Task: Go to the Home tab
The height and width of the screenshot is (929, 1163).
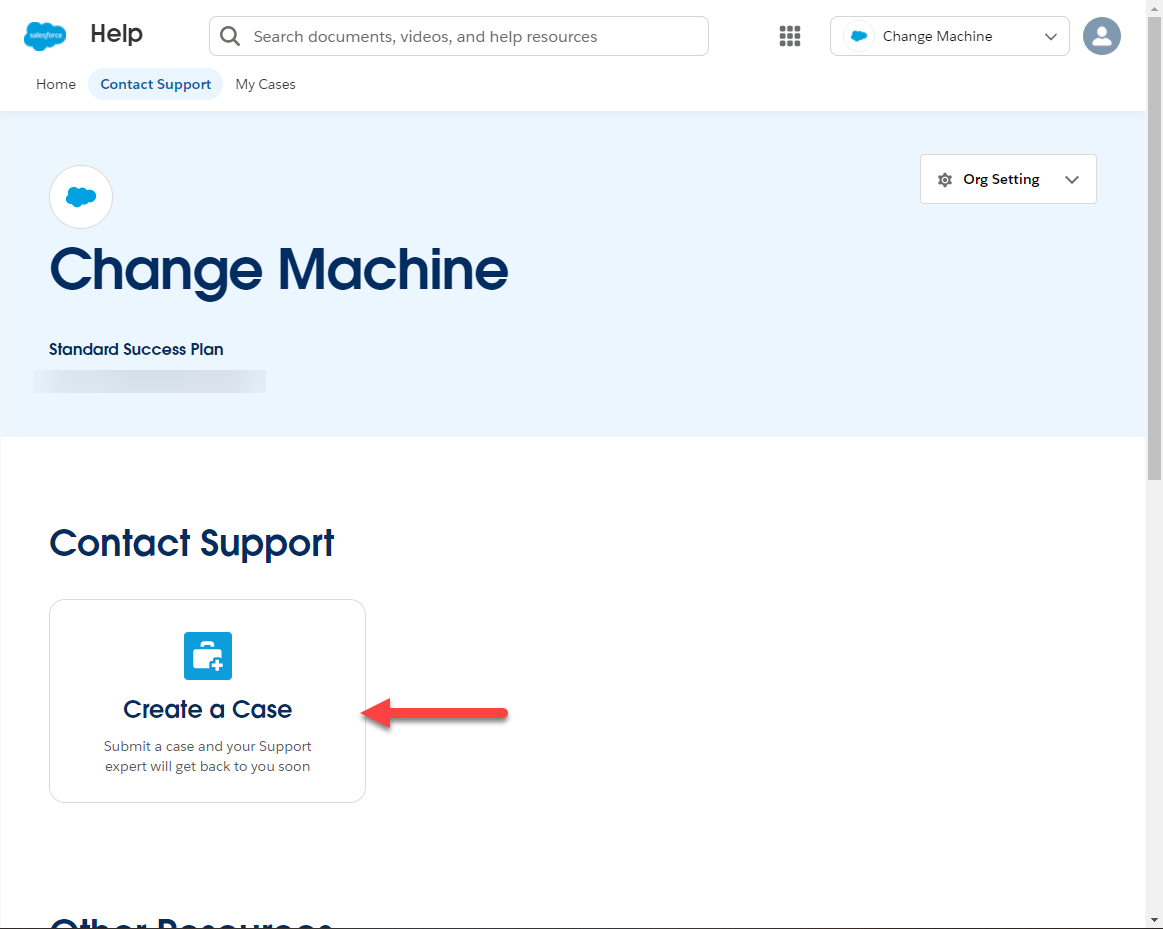Action: (56, 84)
